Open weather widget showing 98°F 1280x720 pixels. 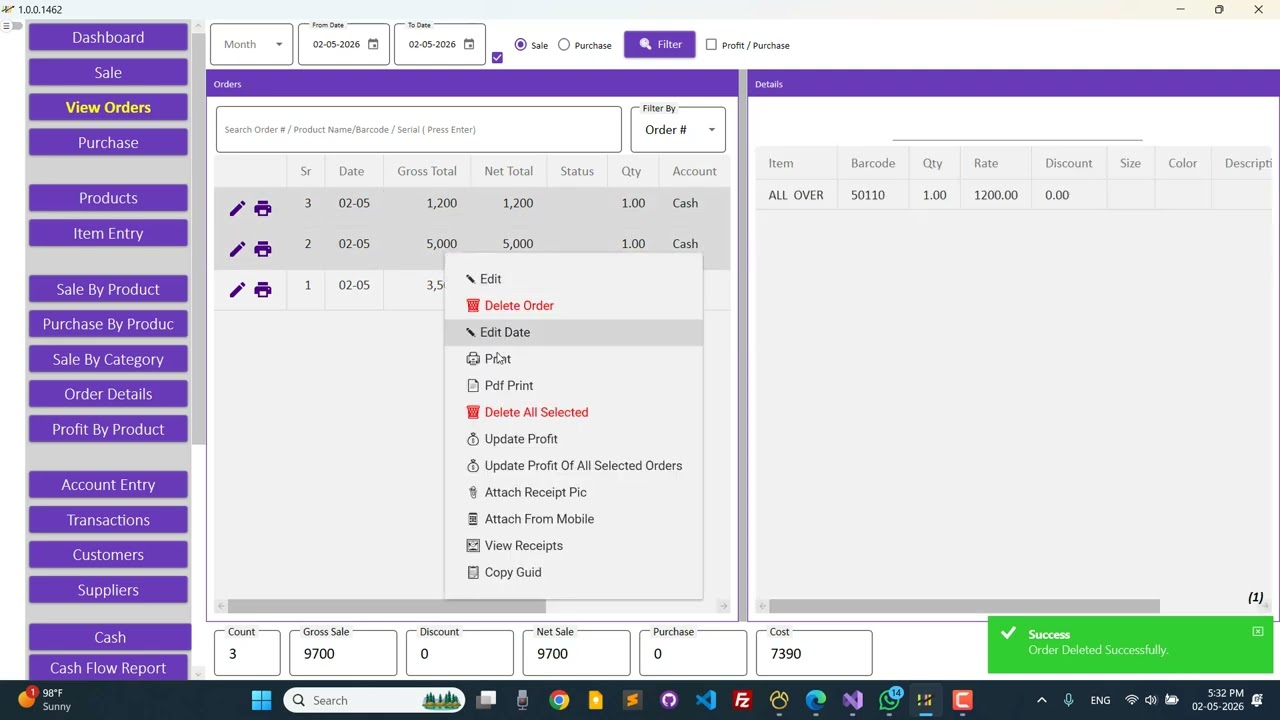pyautogui.click(x=44, y=699)
